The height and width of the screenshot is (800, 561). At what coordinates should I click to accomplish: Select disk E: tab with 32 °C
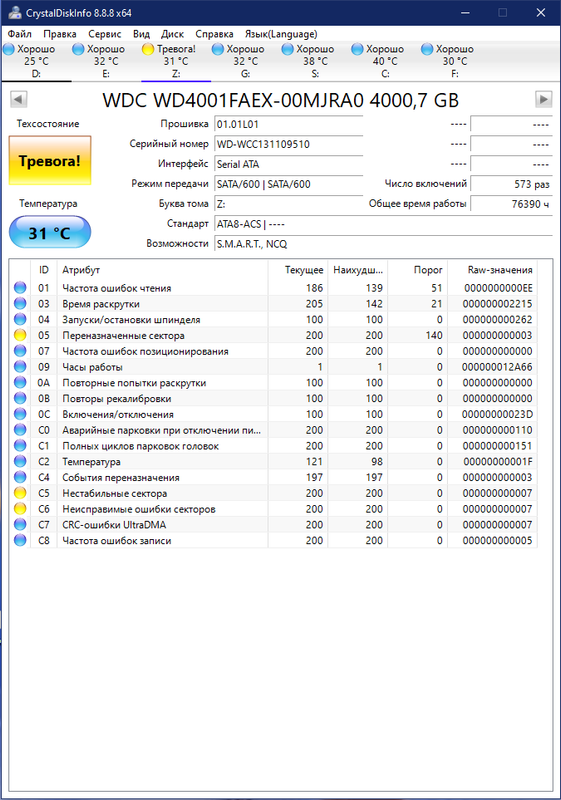coord(106,61)
